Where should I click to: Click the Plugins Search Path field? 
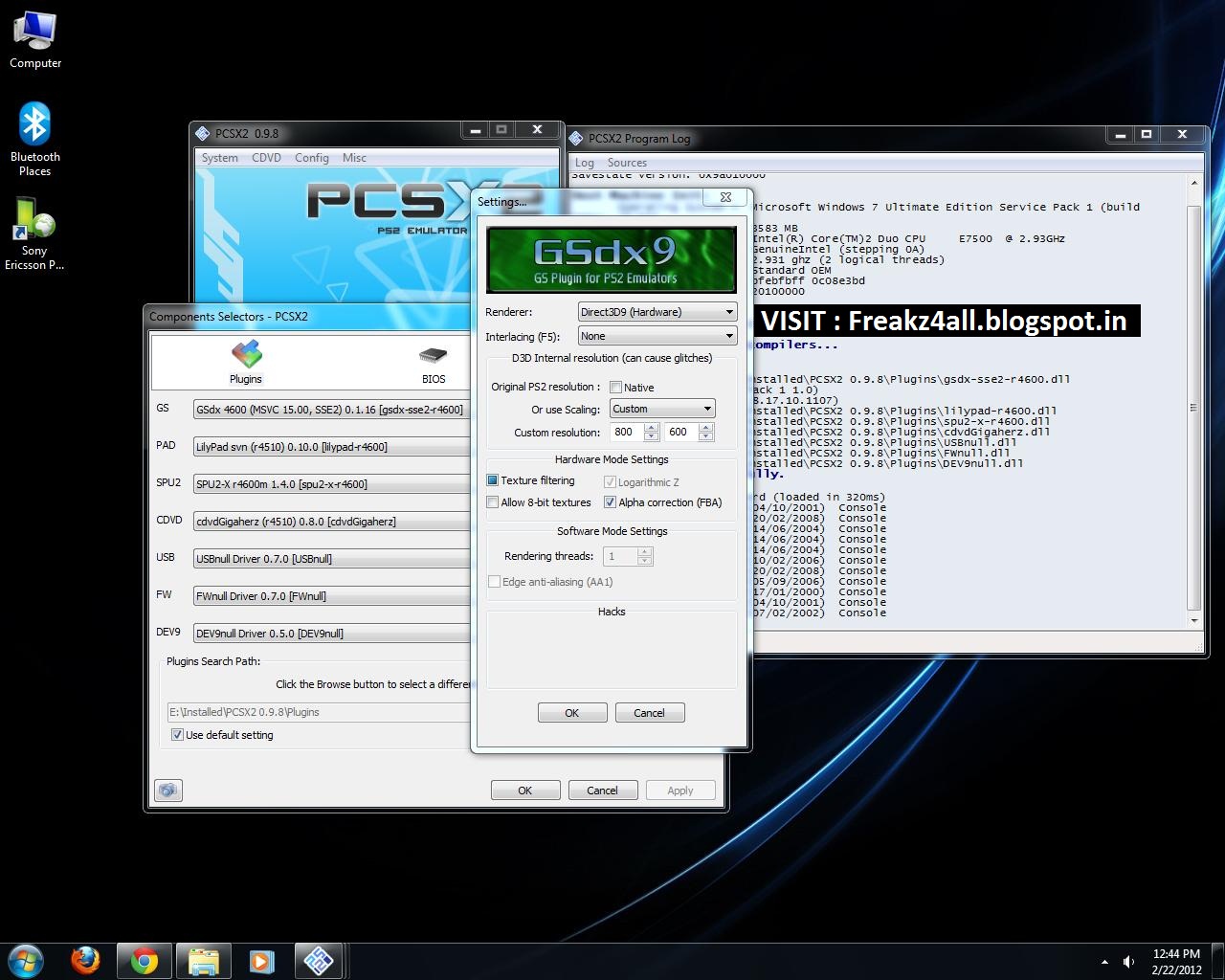click(x=319, y=712)
